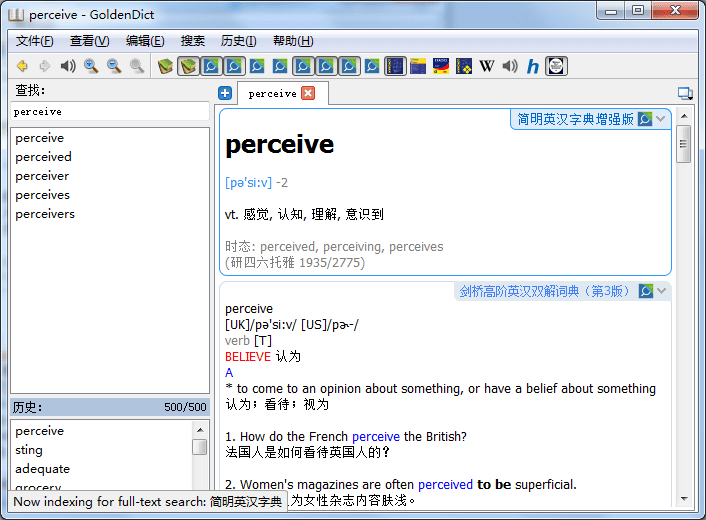Viewport: 706px width, 520px height.
Task: Select 'perceive' in the matches list
Action: [x=40, y=138]
